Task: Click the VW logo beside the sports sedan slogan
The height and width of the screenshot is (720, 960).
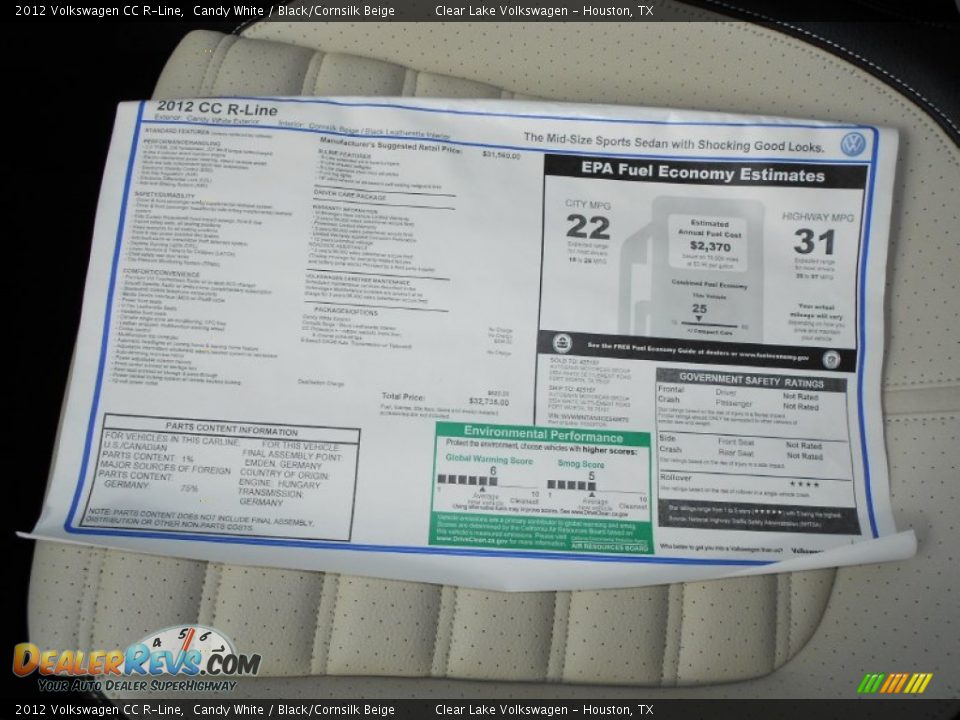Action: point(853,143)
